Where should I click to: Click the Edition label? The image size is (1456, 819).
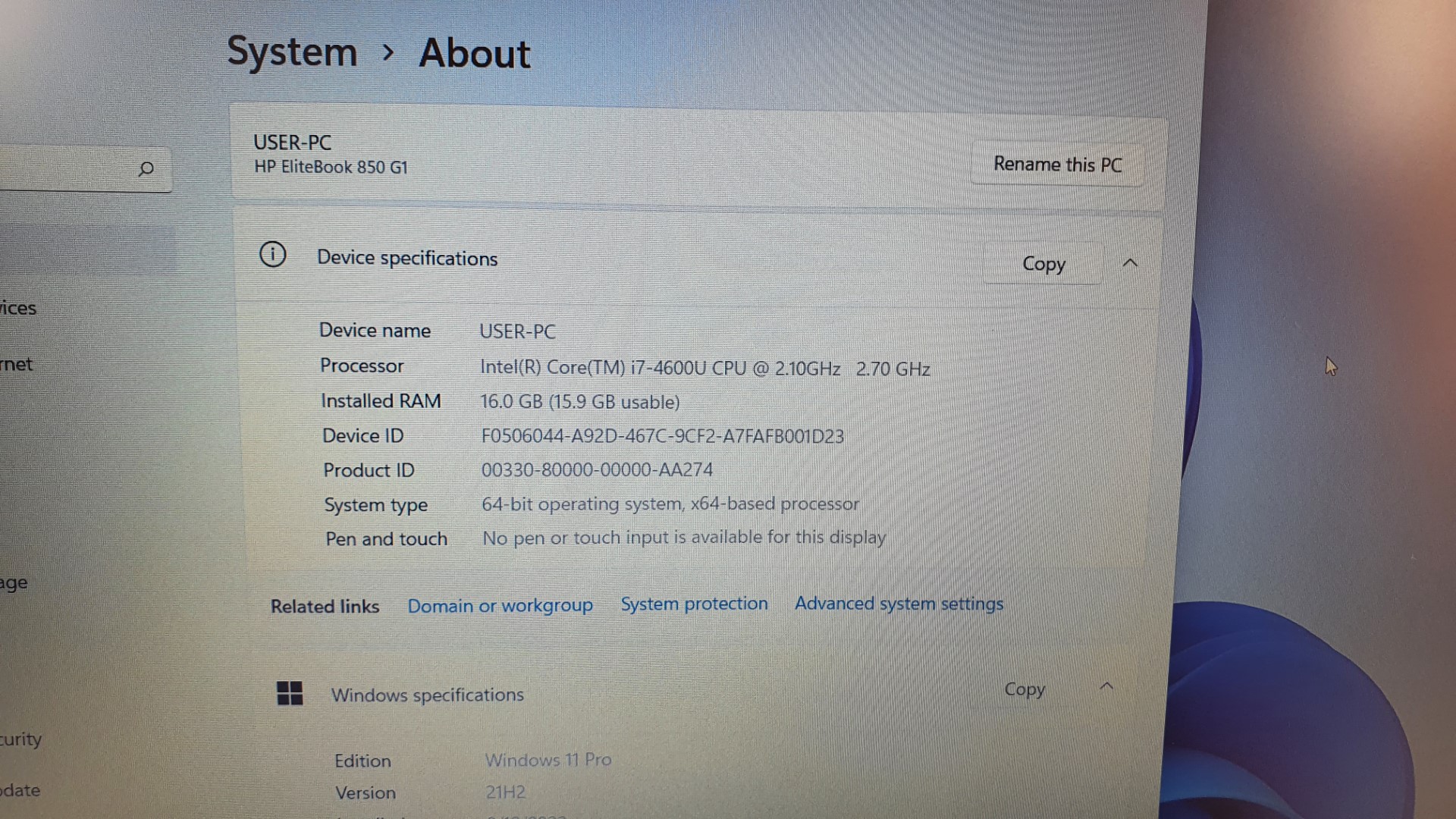[362, 761]
